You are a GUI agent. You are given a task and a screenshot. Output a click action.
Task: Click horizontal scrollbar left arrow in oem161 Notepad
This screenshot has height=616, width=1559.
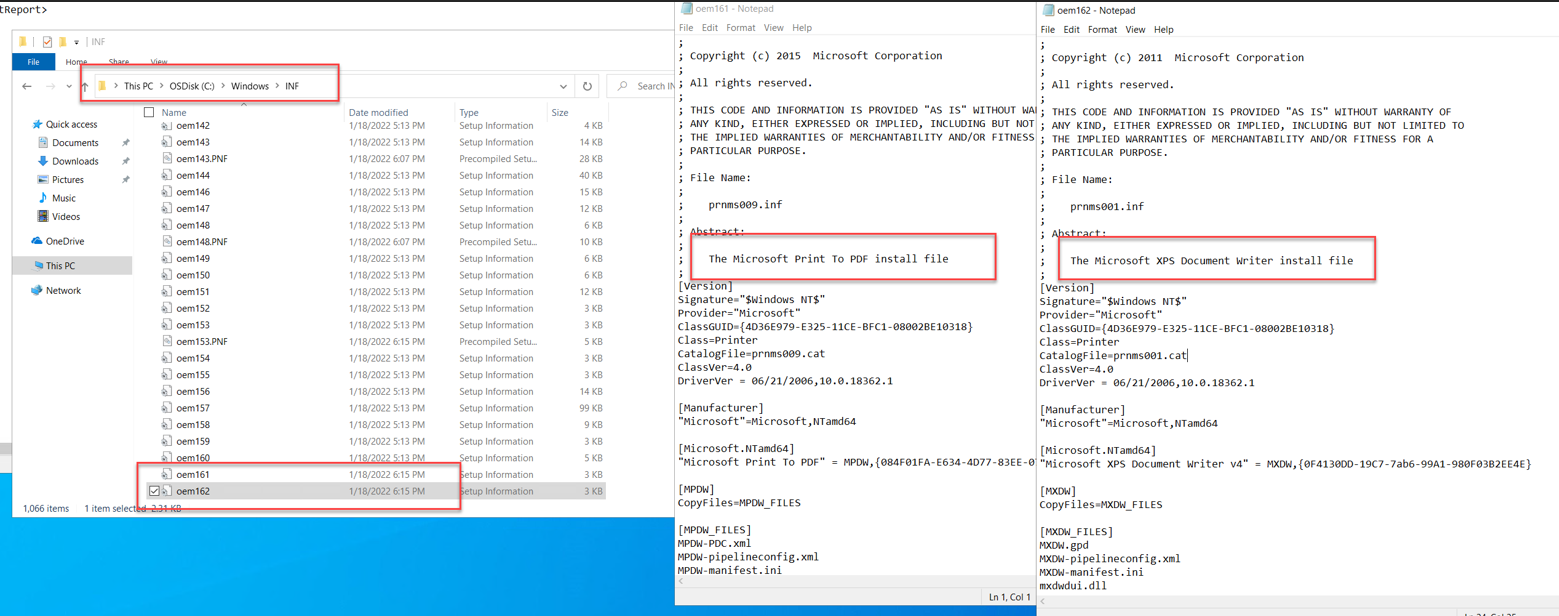point(683,580)
